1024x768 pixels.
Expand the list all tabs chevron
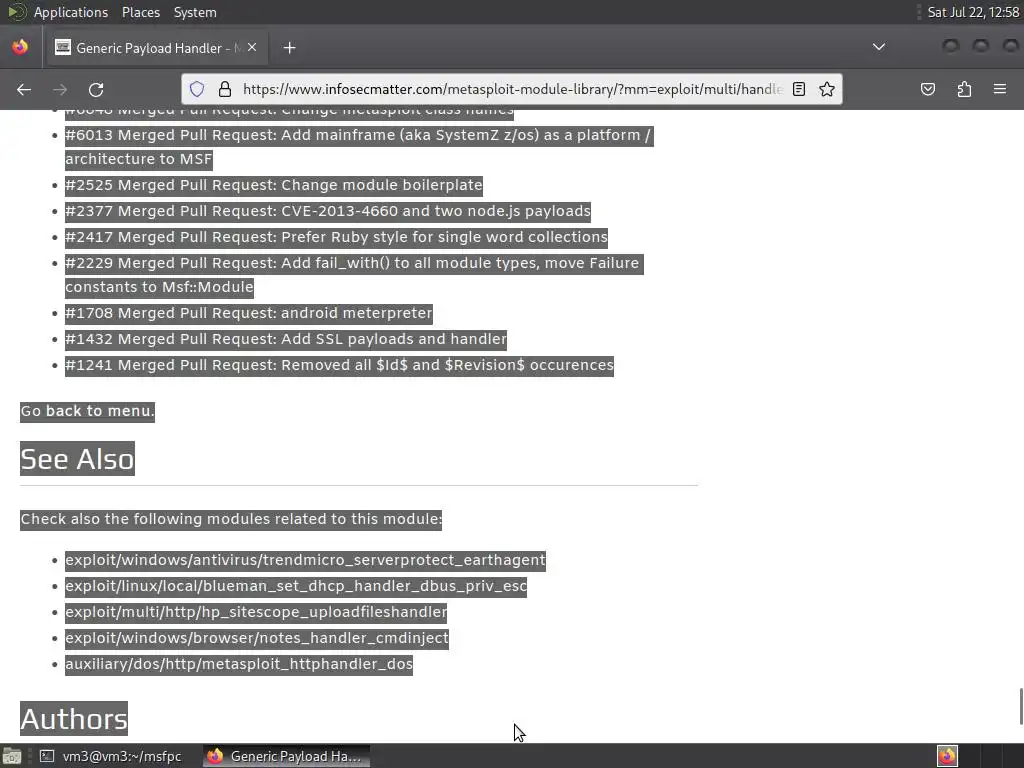[x=878, y=47]
